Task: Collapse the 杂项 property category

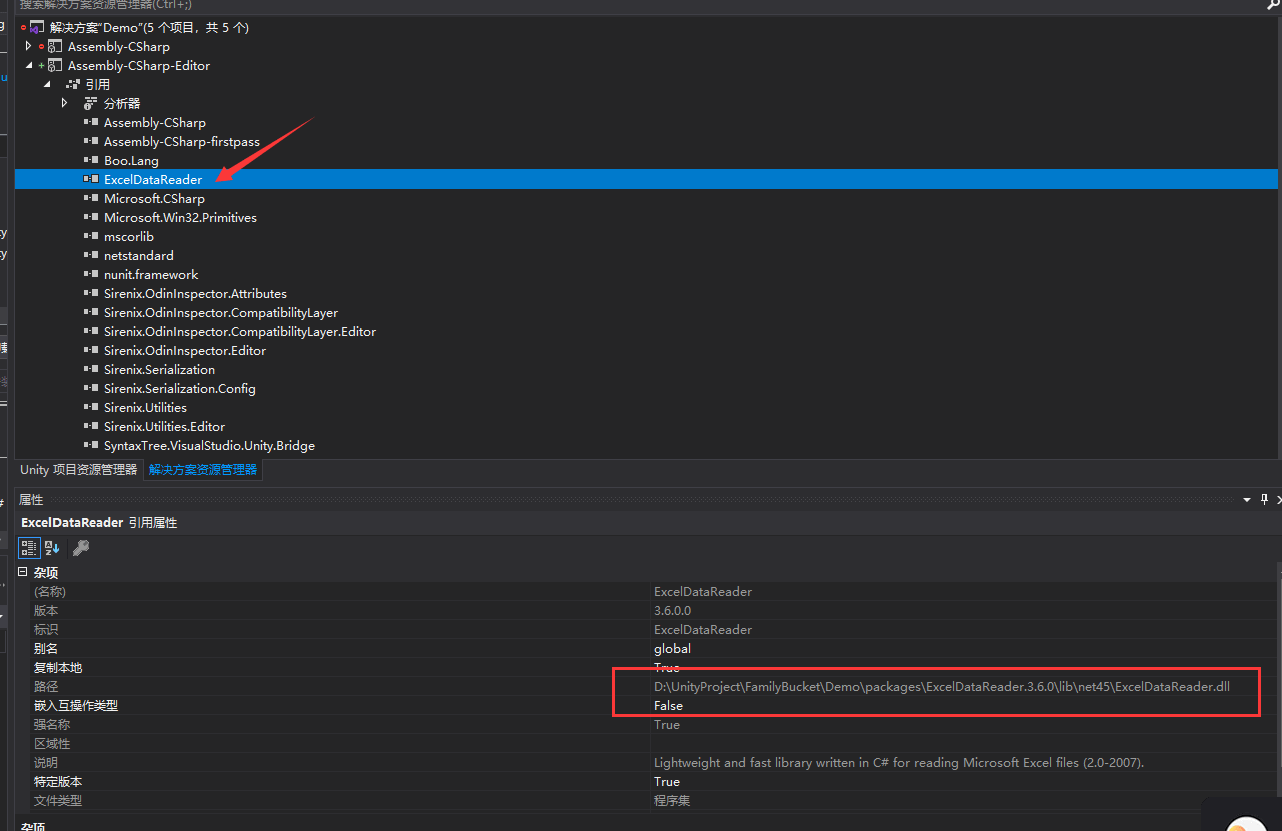Action: (23, 572)
